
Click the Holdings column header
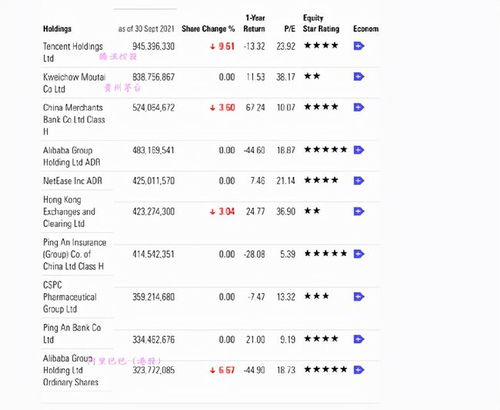tap(57, 29)
